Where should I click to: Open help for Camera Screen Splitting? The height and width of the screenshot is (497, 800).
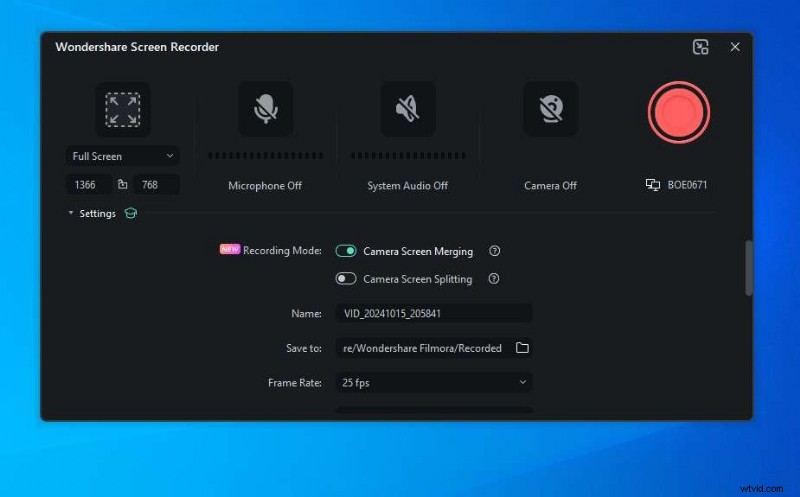pos(493,279)
